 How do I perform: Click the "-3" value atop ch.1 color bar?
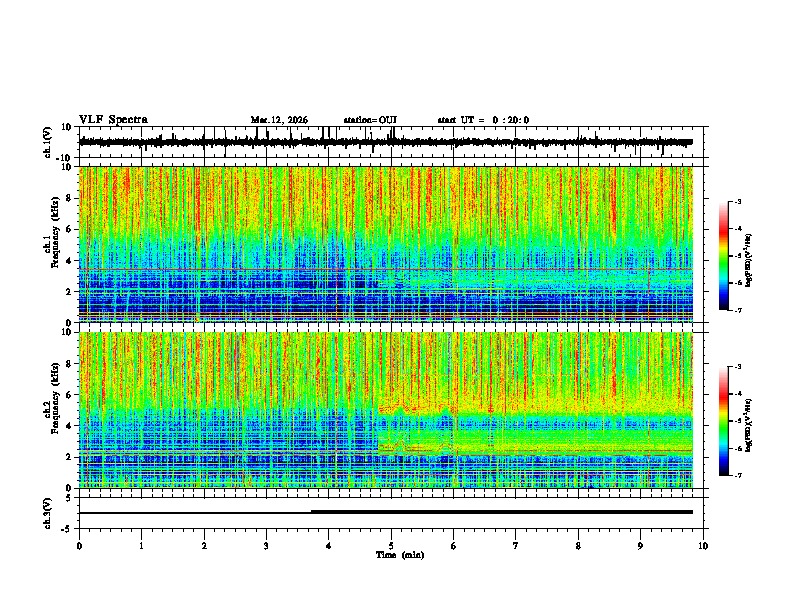pos(737,201)
